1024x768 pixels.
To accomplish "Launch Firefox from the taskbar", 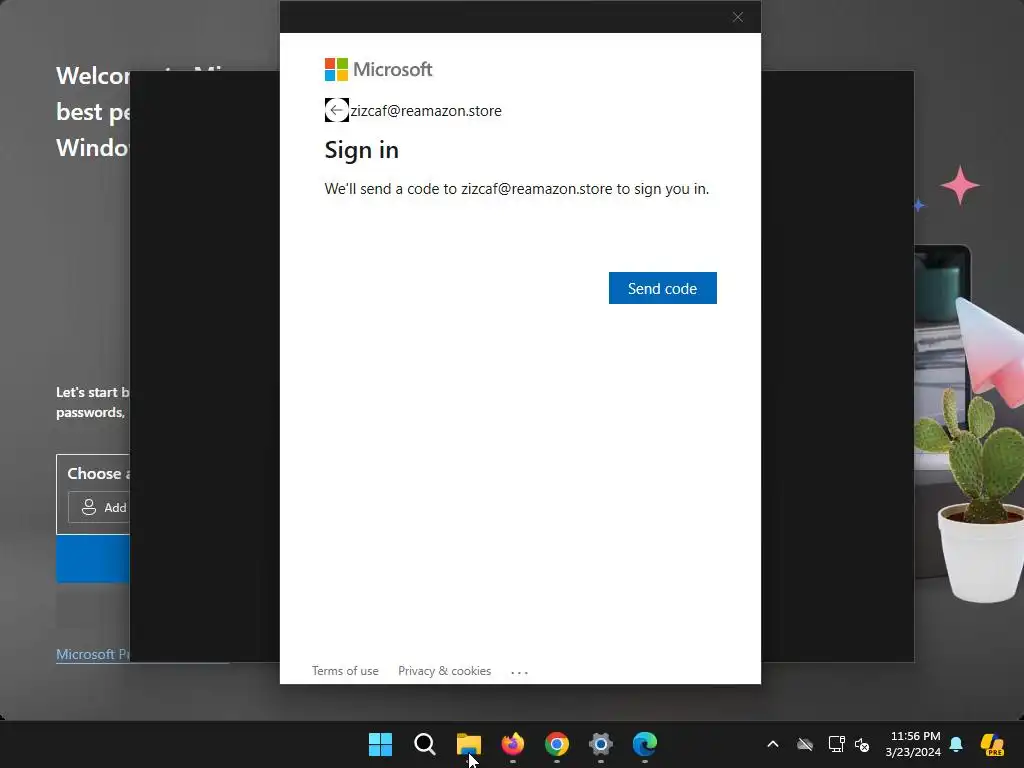I will click(x=513, y=744).
